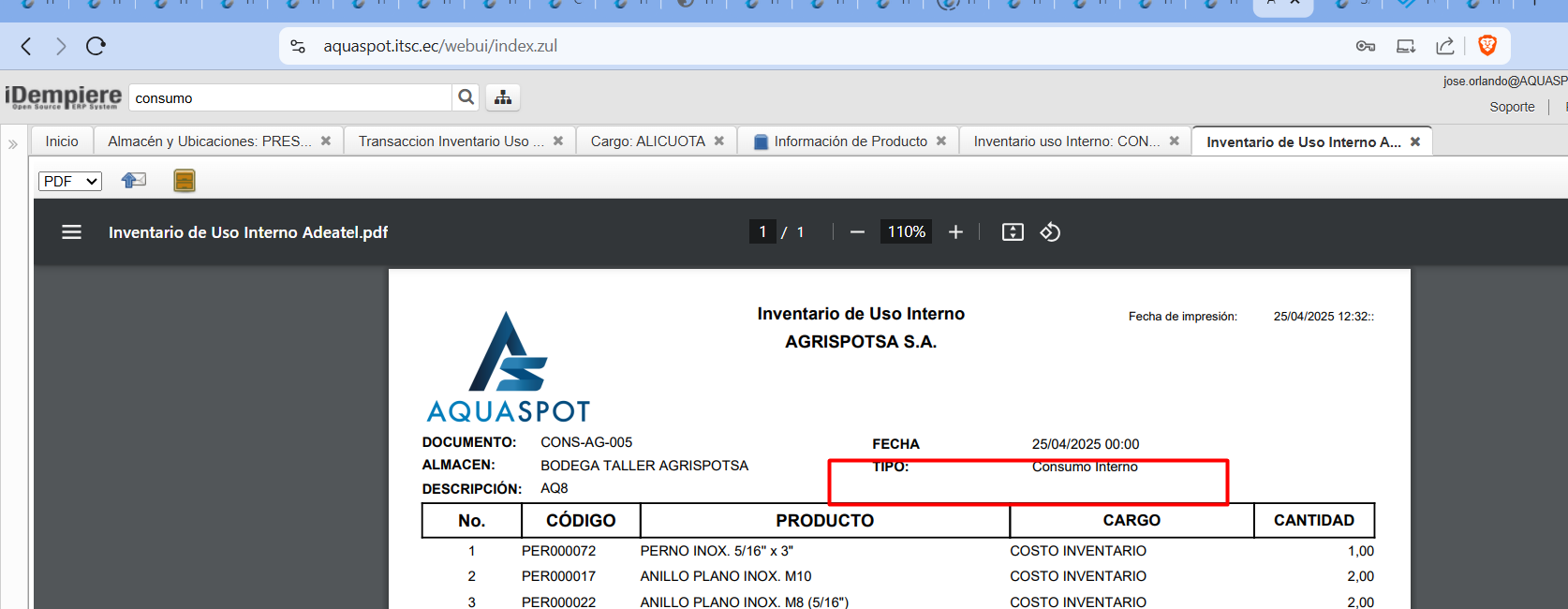Go back using browser back arrow
The image size is (1568, 609).
[26, 46]
